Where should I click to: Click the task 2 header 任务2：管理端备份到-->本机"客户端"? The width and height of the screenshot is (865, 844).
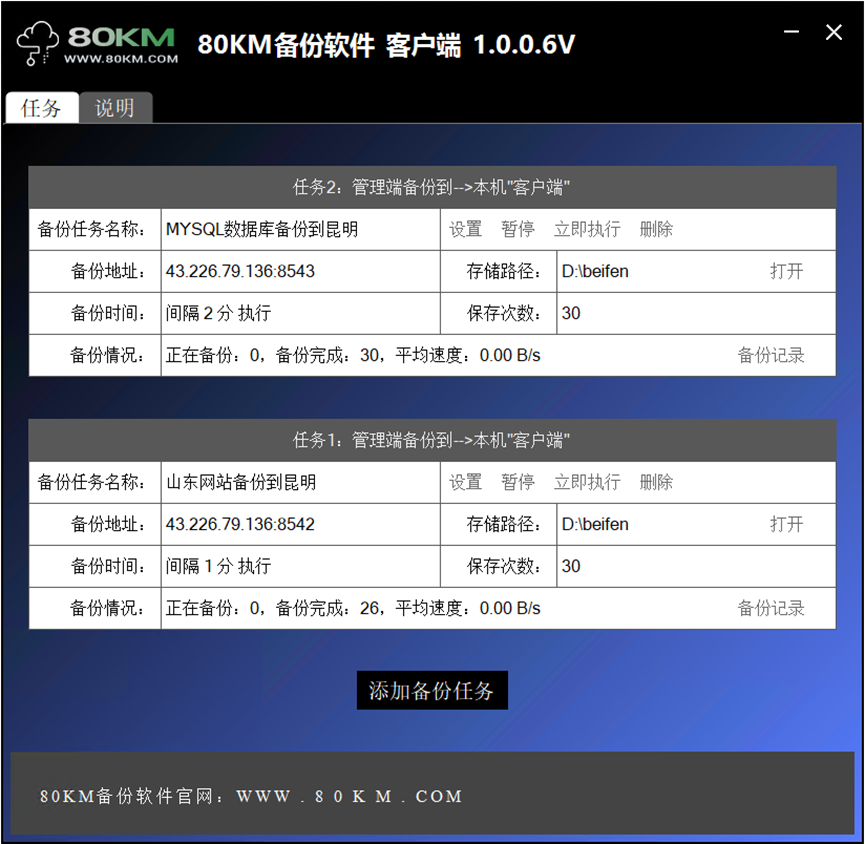[x=432, y=188]
